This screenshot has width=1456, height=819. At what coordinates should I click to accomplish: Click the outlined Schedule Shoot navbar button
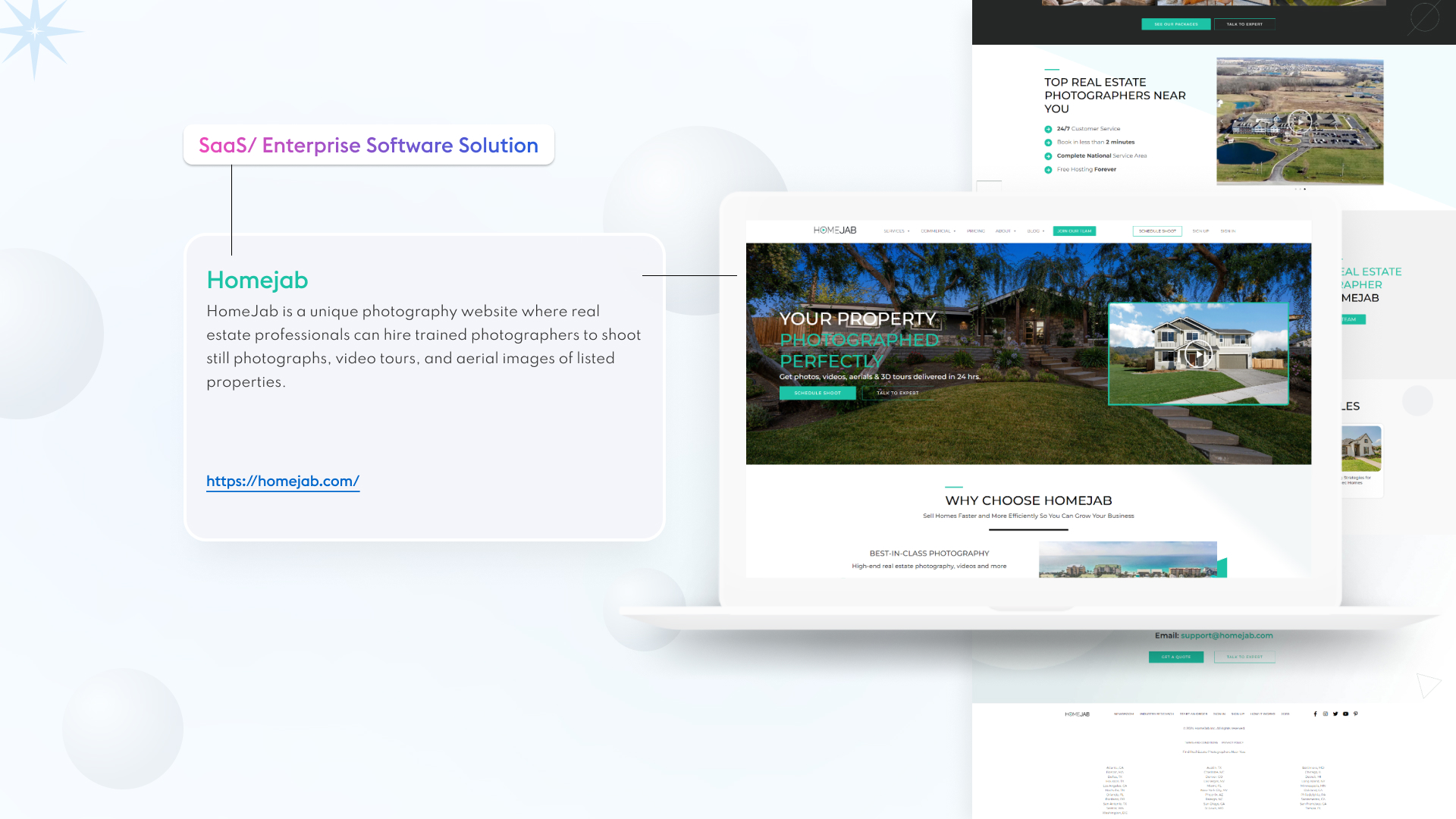(x=1157, y=231)
